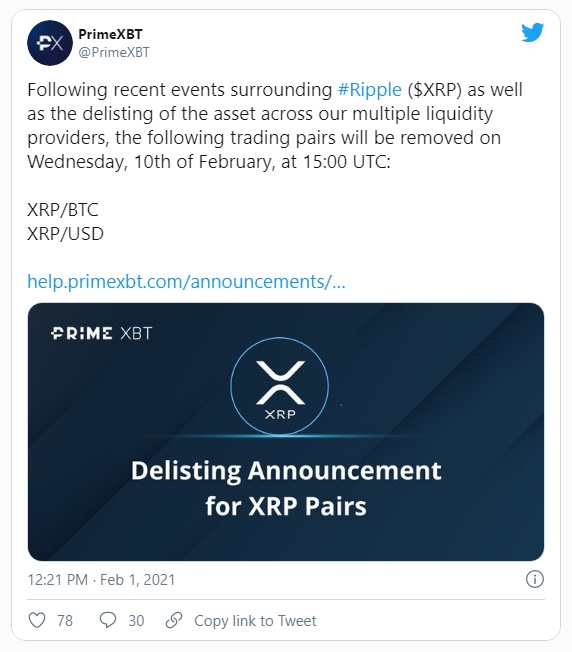Click the tweet body text paragraph

click(274, 126)
